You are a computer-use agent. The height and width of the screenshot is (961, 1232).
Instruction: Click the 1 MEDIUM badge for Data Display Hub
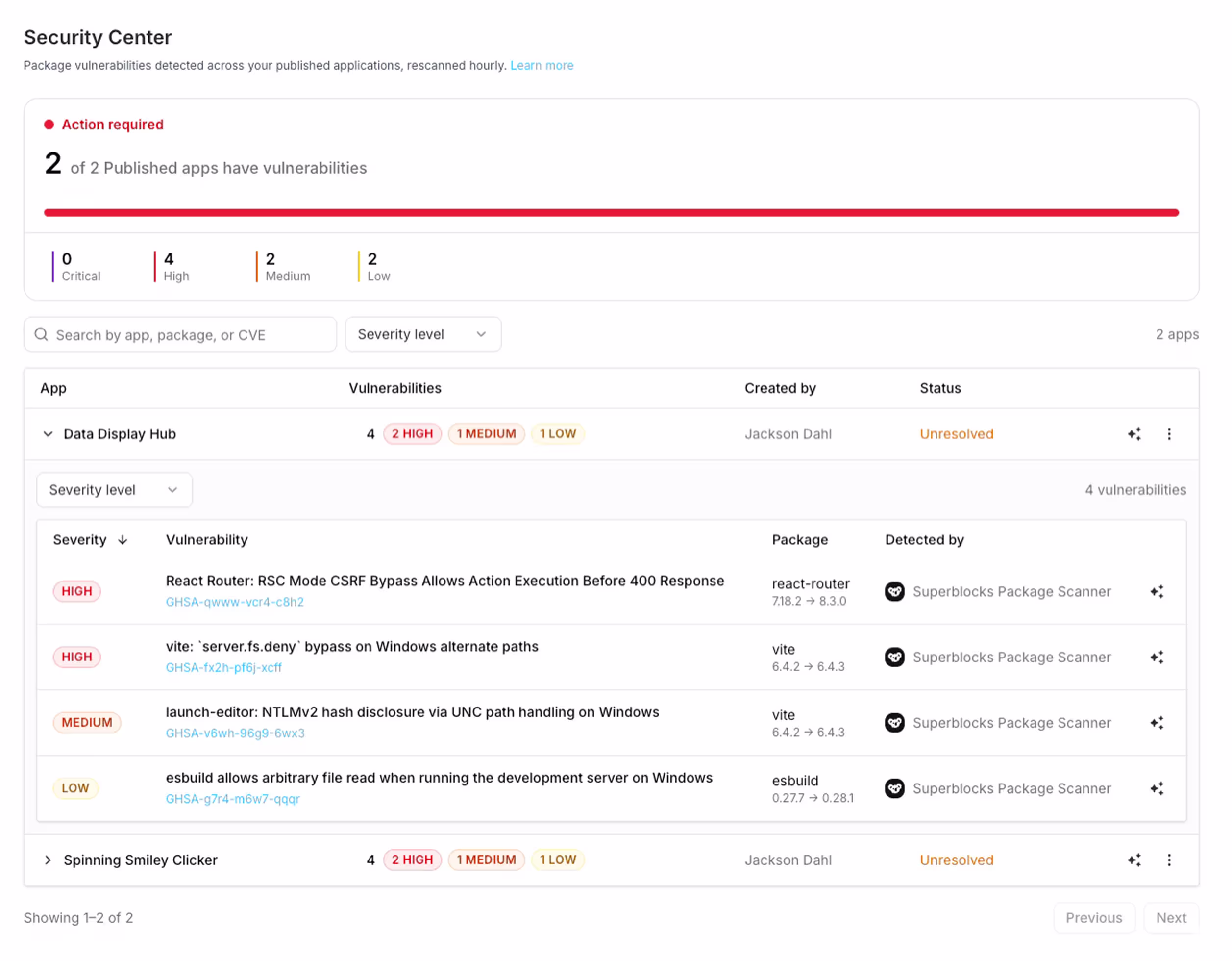click(x=486, y=434)
